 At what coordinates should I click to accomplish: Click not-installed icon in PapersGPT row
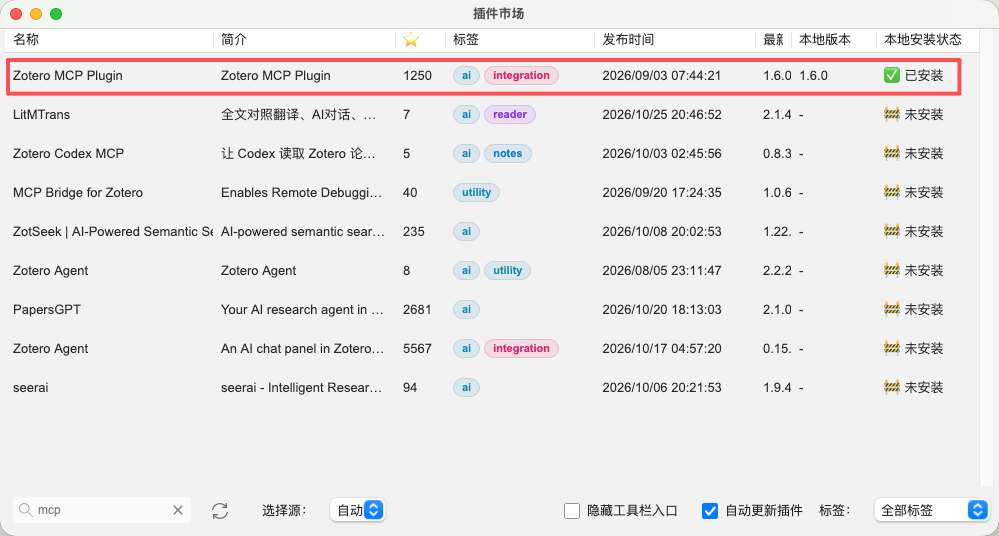point(891,309)
